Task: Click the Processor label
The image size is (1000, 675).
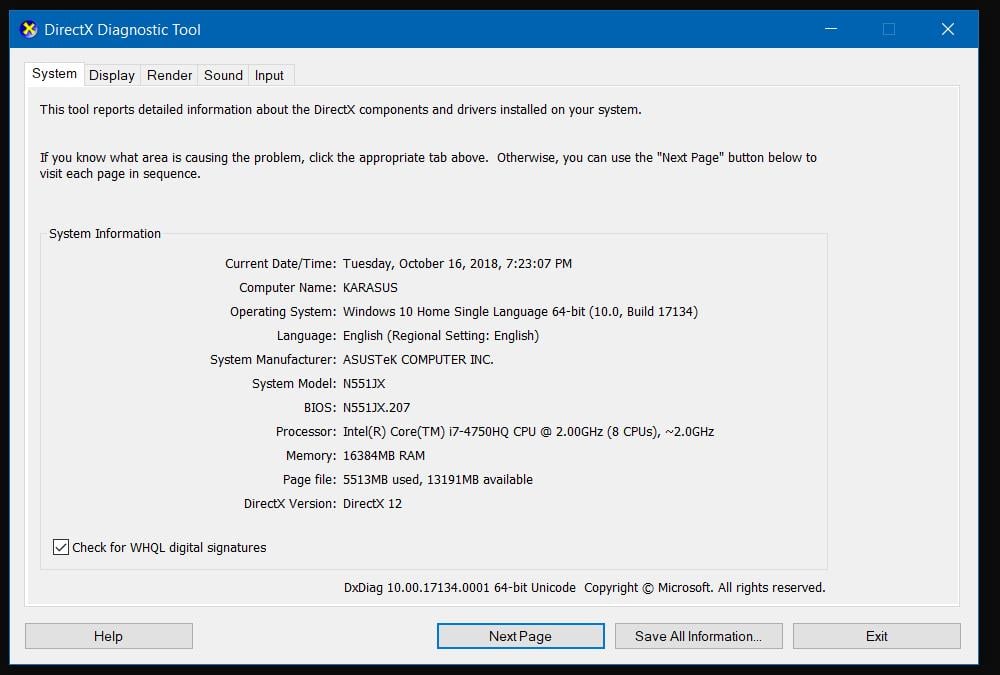Action: tap(305, 432)
